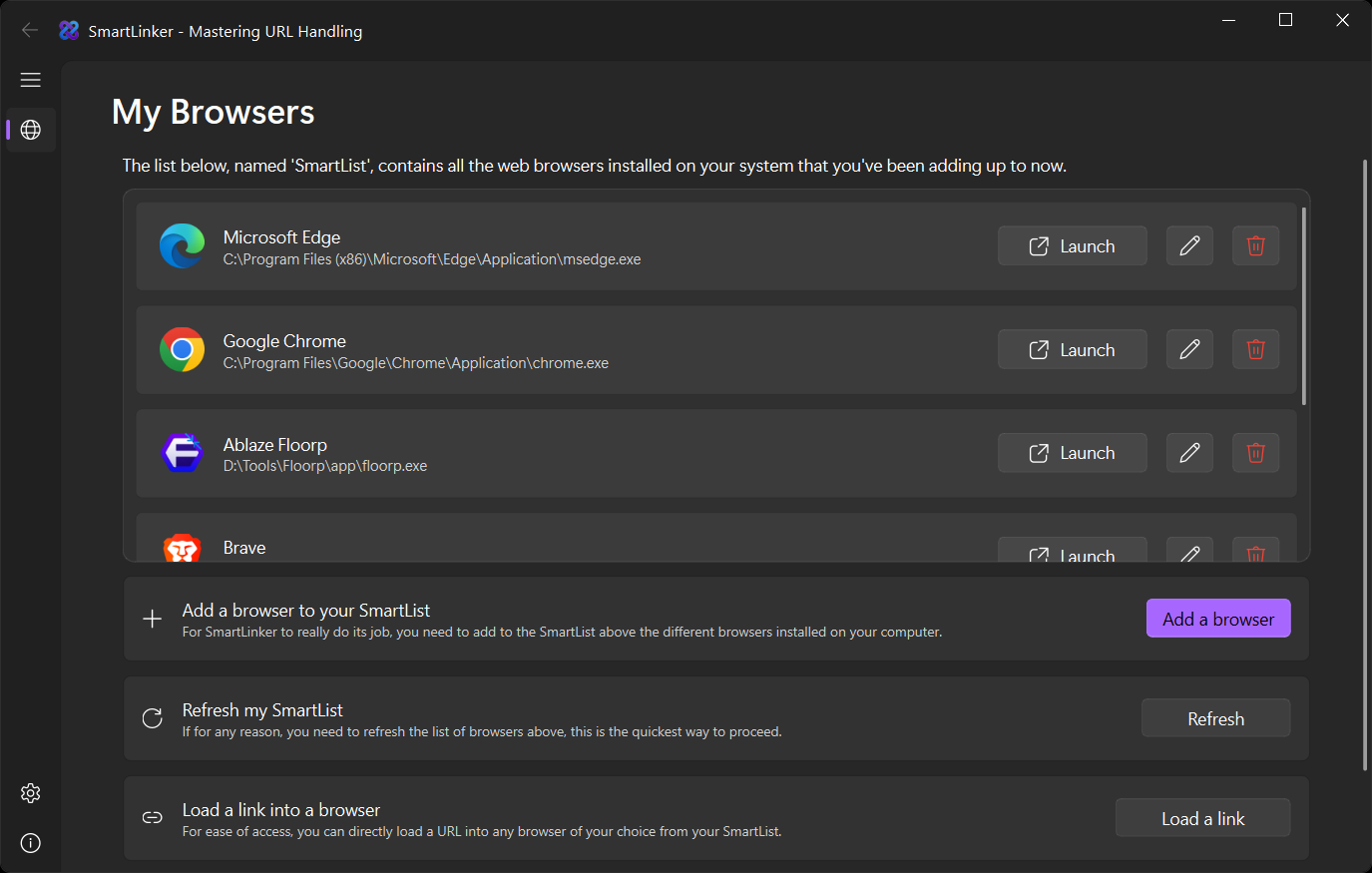Maximize the SmartLinker window
Screen dimensions: 1372x873
point(1286,20)
